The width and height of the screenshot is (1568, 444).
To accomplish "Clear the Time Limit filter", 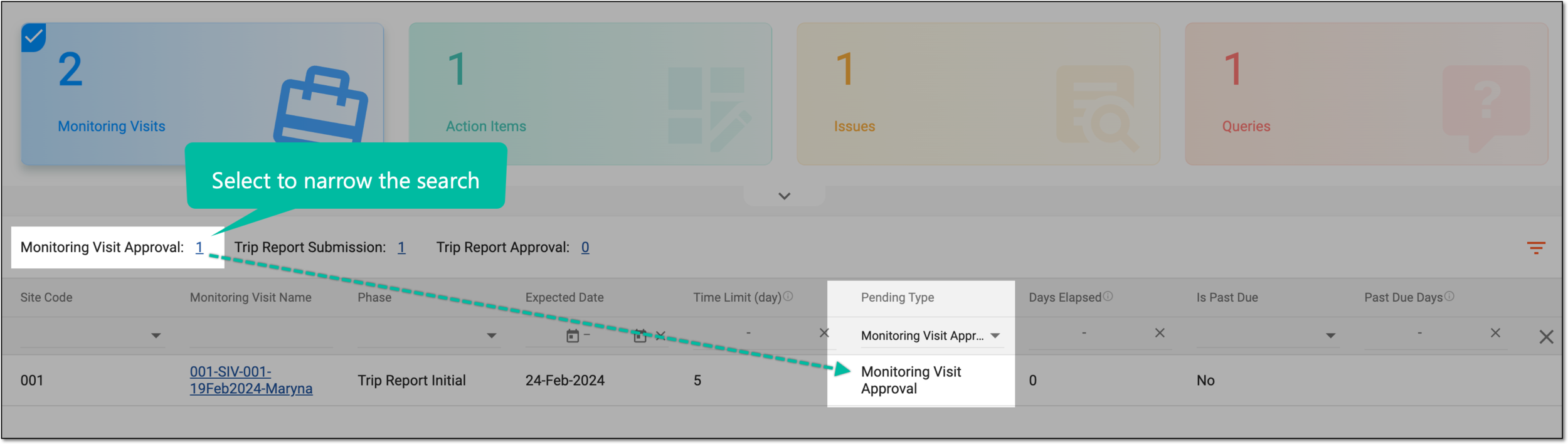I will pos(824,334).
